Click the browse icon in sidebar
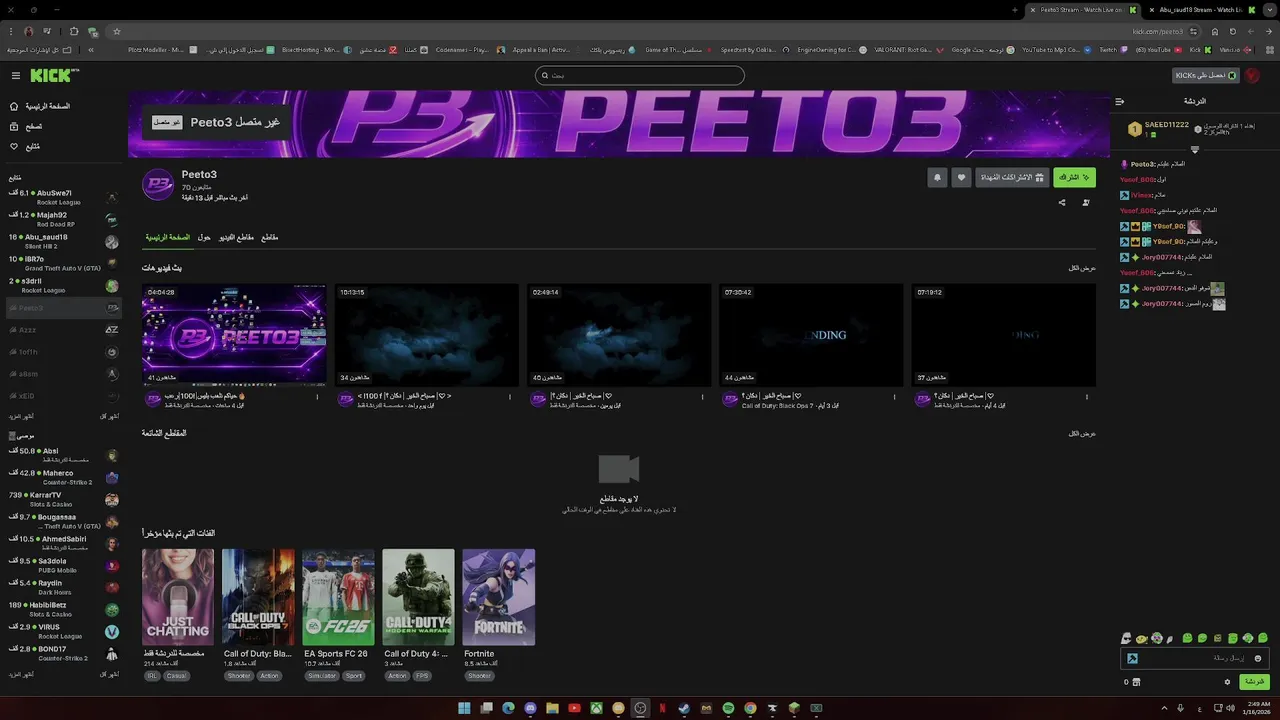The image size is (1280, 720). [14, 127]
